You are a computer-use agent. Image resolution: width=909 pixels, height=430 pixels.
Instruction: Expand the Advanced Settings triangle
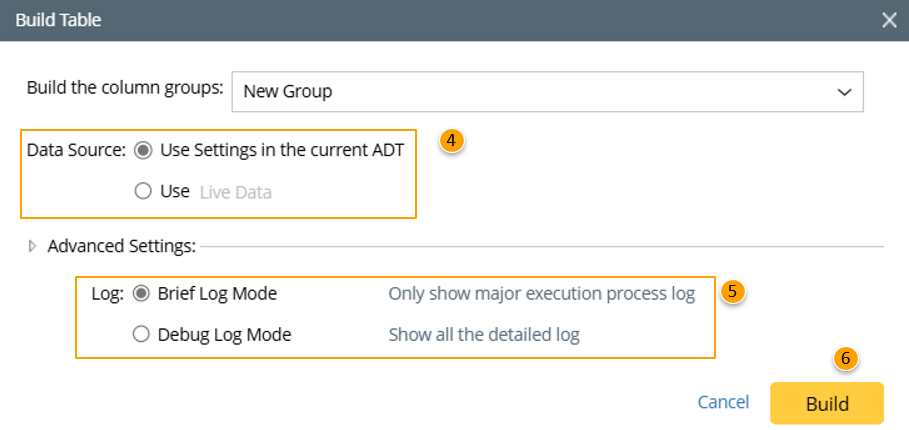pyautogui.click(x=34, y=246)
